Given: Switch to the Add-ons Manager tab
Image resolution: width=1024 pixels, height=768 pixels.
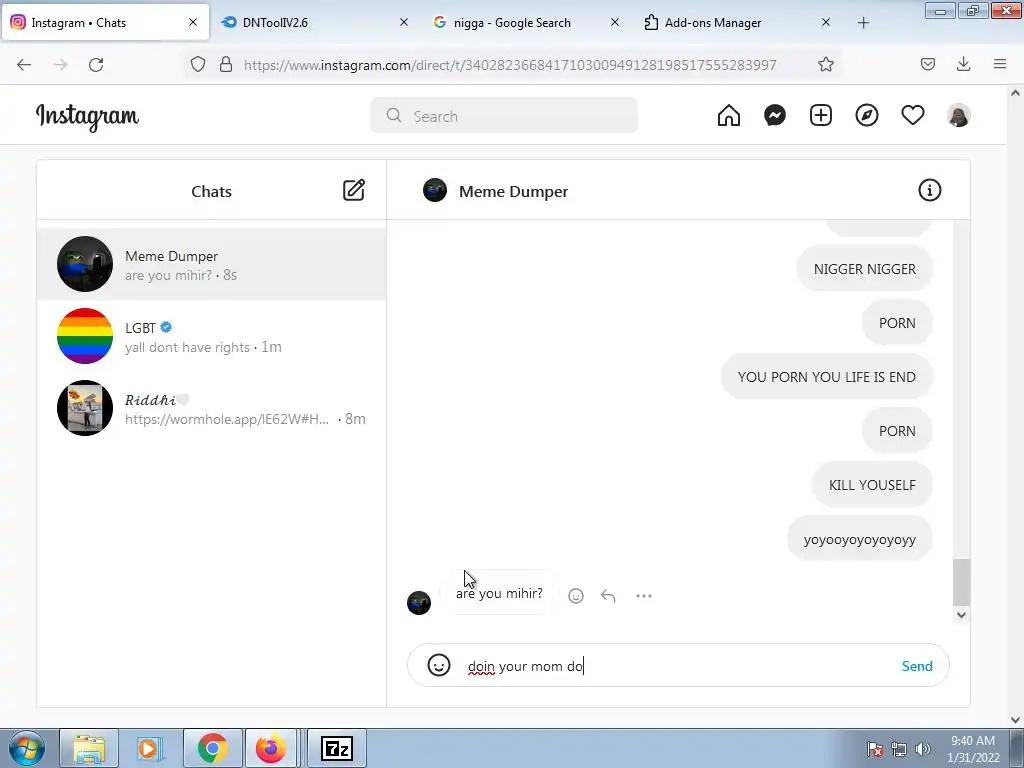Looking at the screenshot, I should [x=737, y=22].
